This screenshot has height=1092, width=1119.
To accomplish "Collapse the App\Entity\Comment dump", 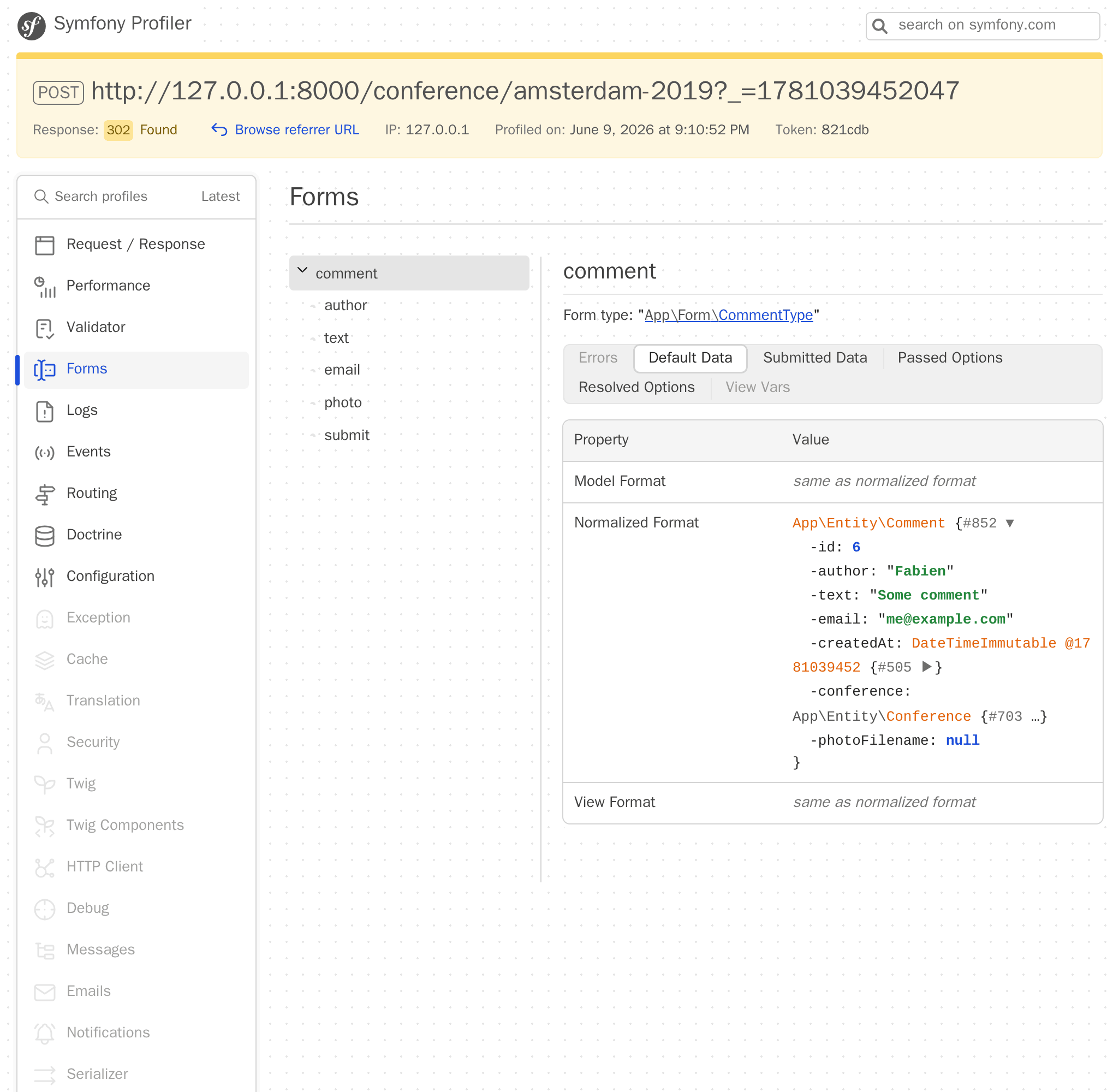I will pyautogui.click(x=1010, y=523).
